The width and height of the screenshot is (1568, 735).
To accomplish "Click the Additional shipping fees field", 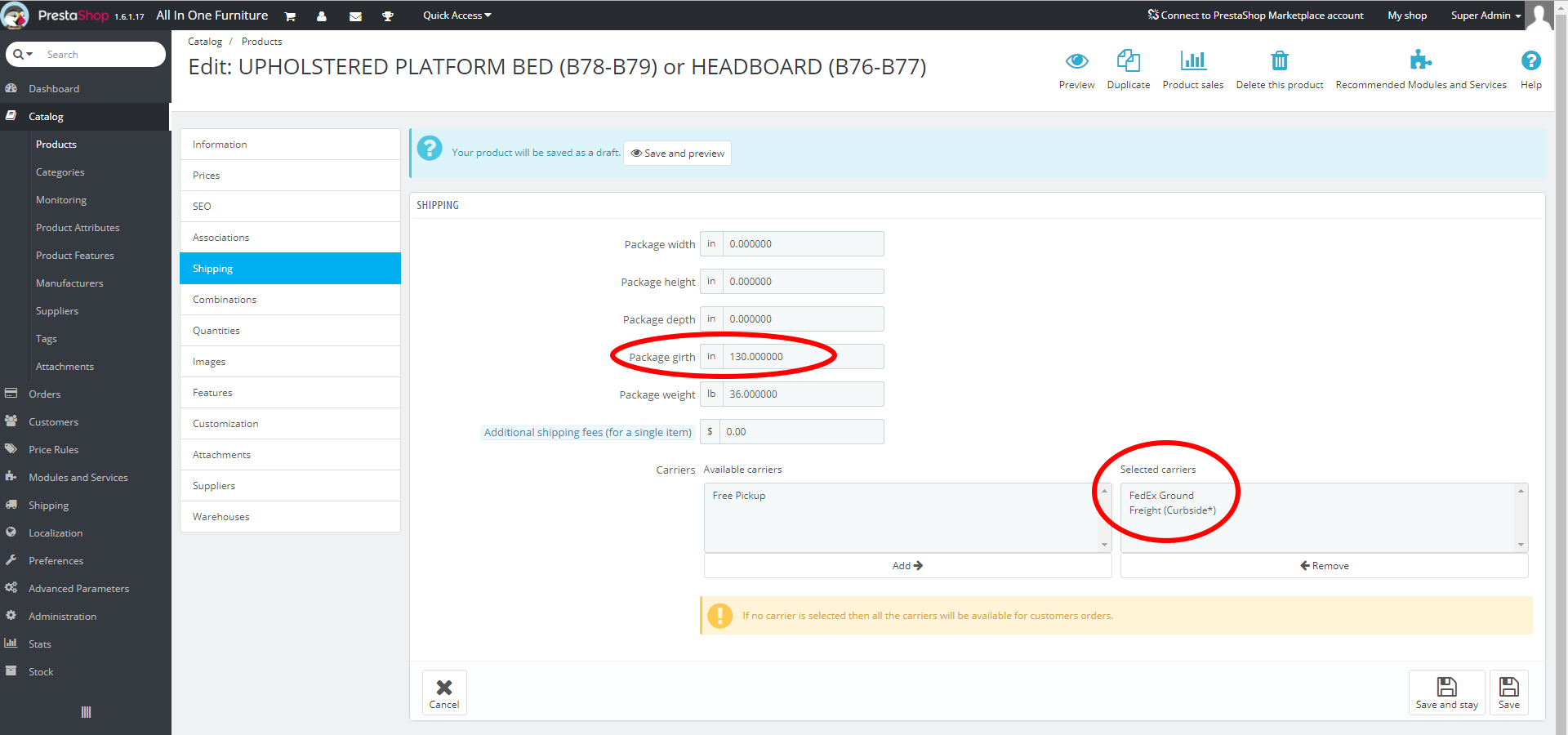I will point(801,432).
